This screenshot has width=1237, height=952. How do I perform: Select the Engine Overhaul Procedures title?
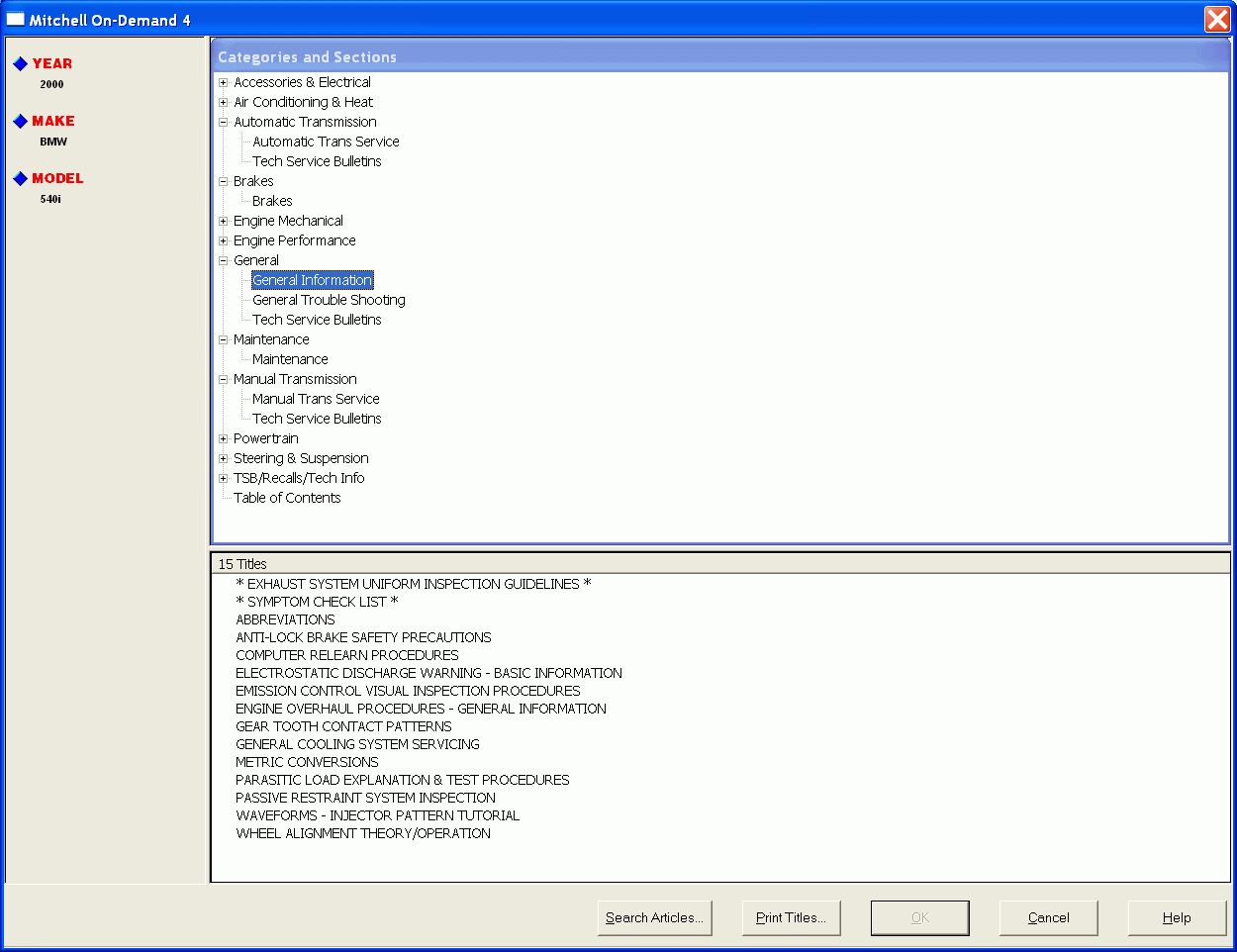point(421,709)
